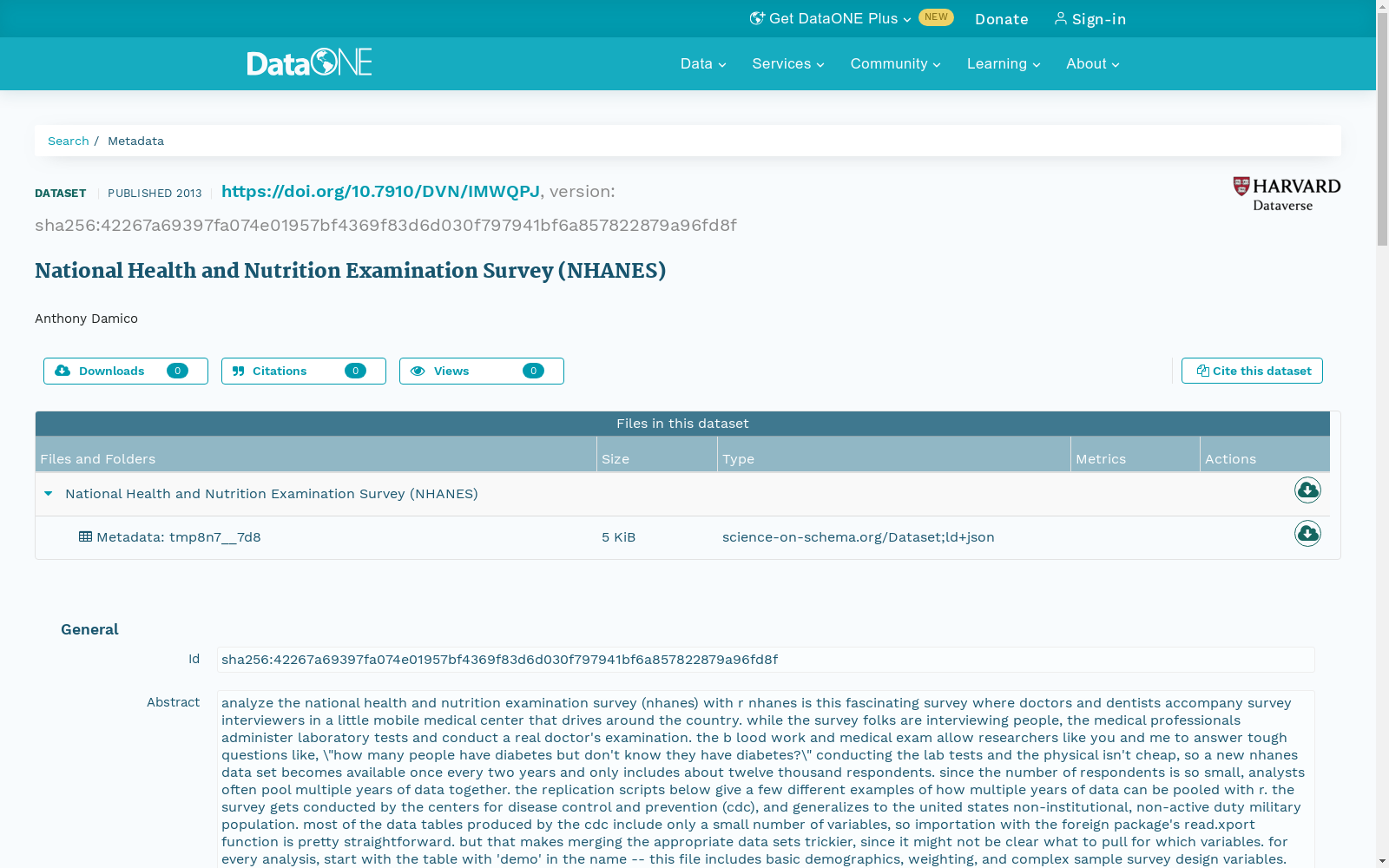This screenshot has width=1389, height=868.
Task: Click the Actions column header
Action: (1265, 454)
